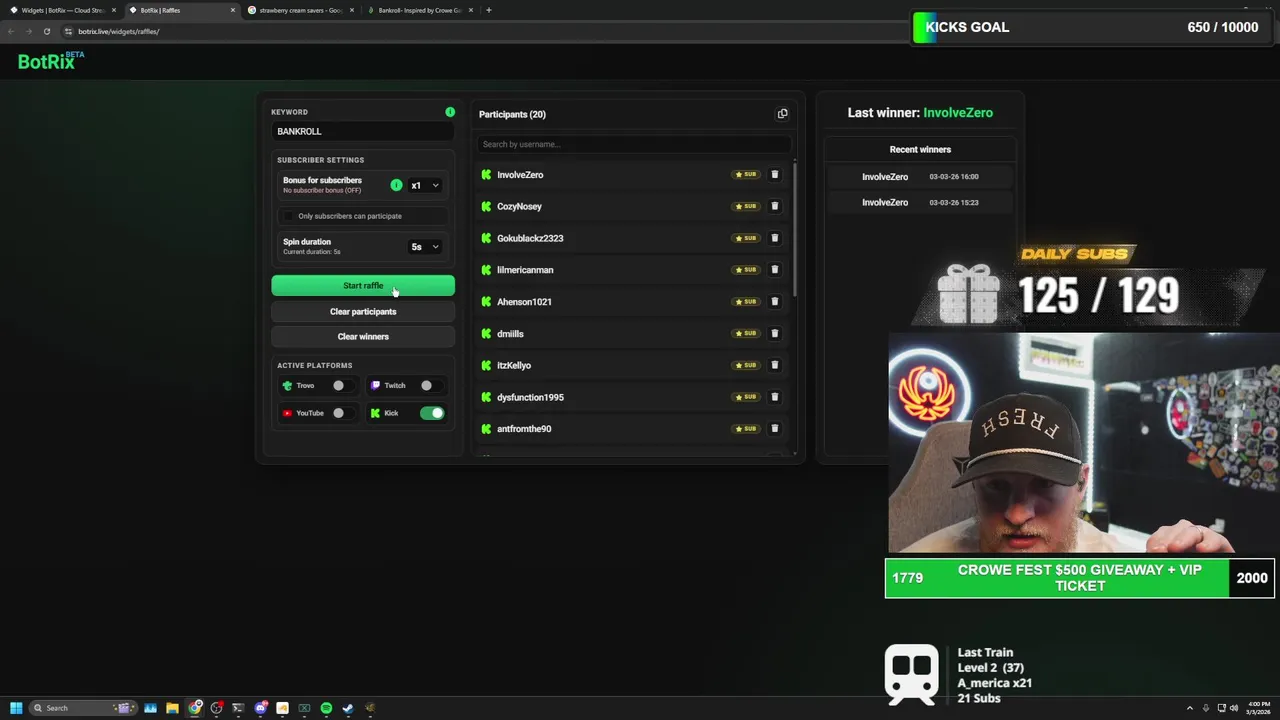Remove dysfunction1995 using the trash icon
The image size is (1280, 720).
[774, 397]
